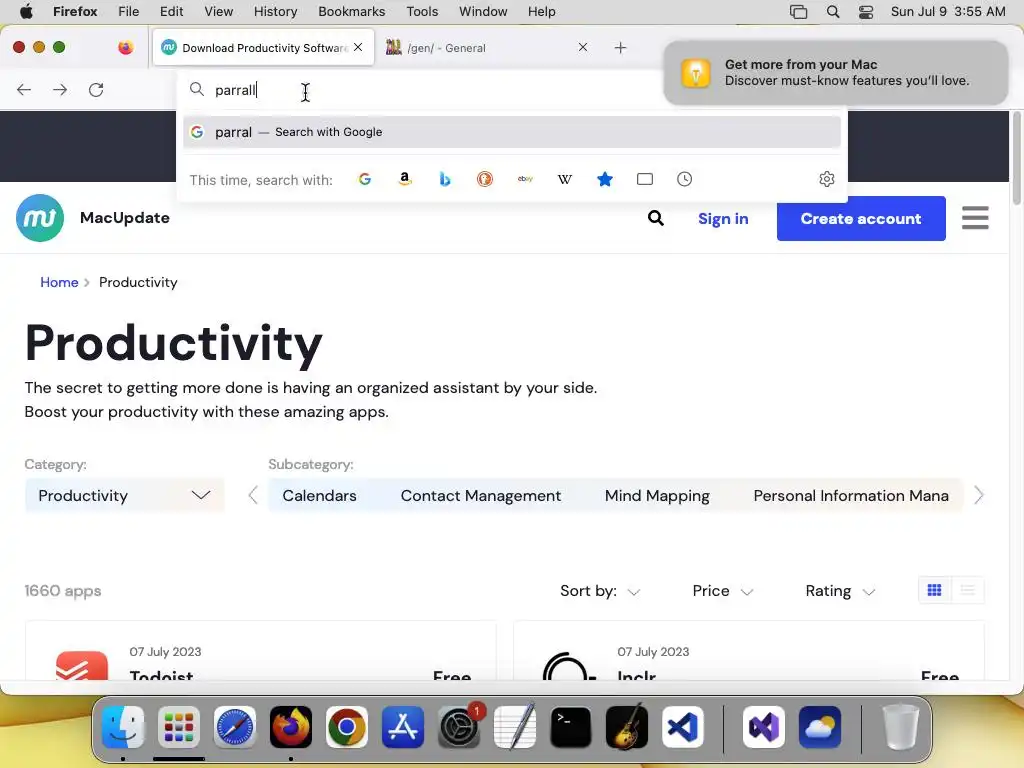
Task: Open a new tab with plus button
Action: pyautogui.click(x=620, y=48)
